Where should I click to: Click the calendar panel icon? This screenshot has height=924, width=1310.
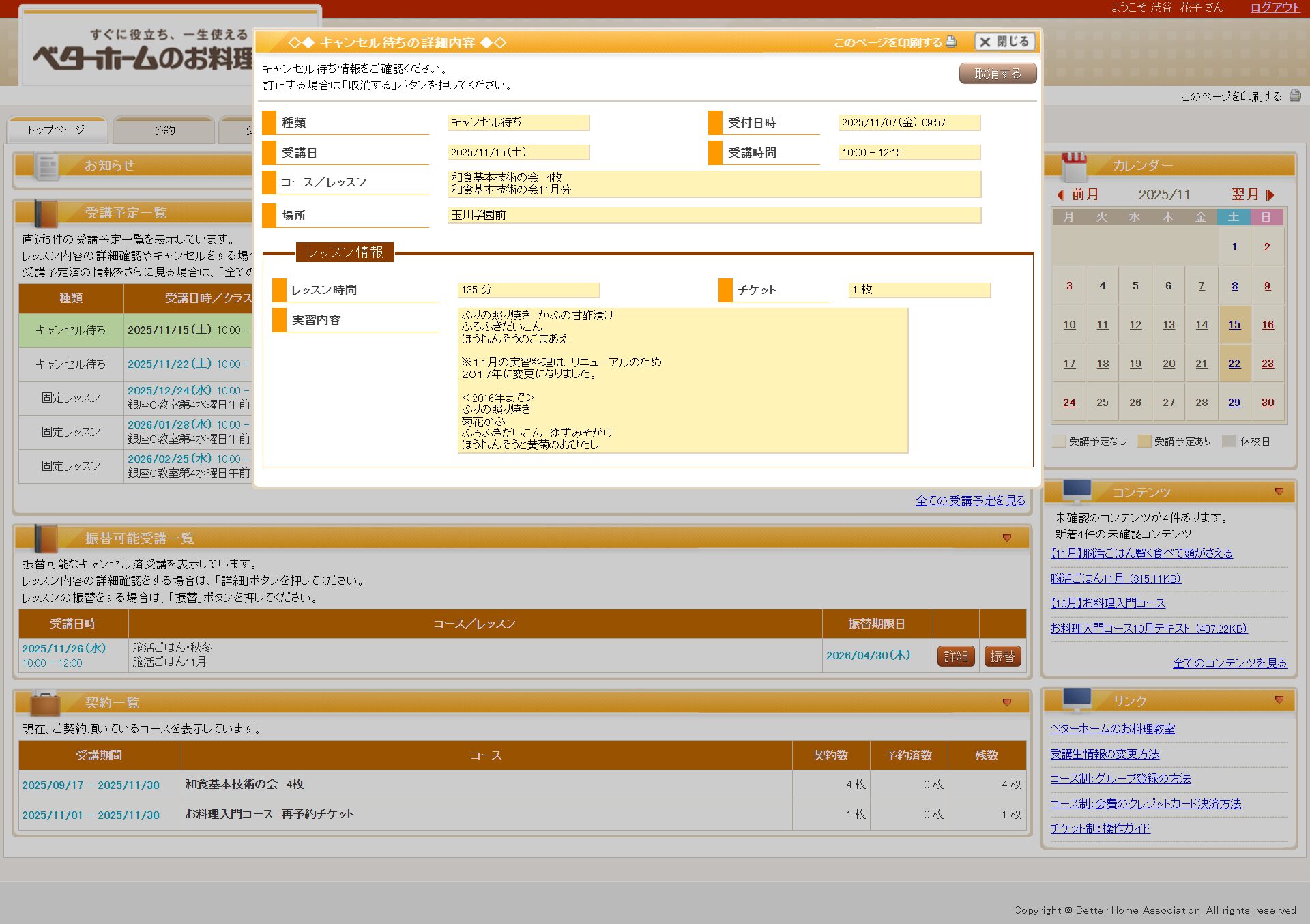pyautogui.click(x=1073, y=166)
